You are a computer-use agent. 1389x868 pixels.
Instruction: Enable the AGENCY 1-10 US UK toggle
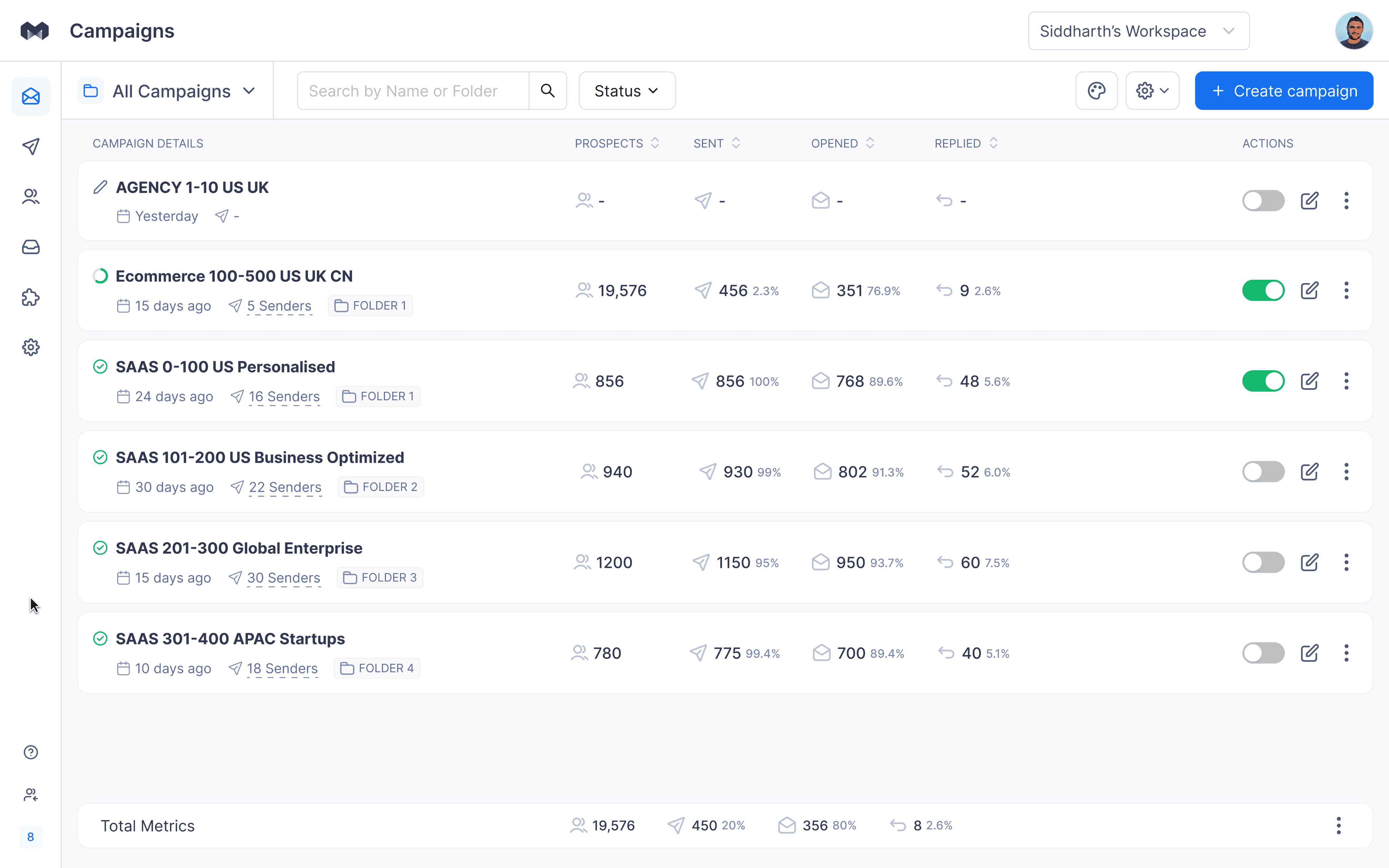(1263, 201)
